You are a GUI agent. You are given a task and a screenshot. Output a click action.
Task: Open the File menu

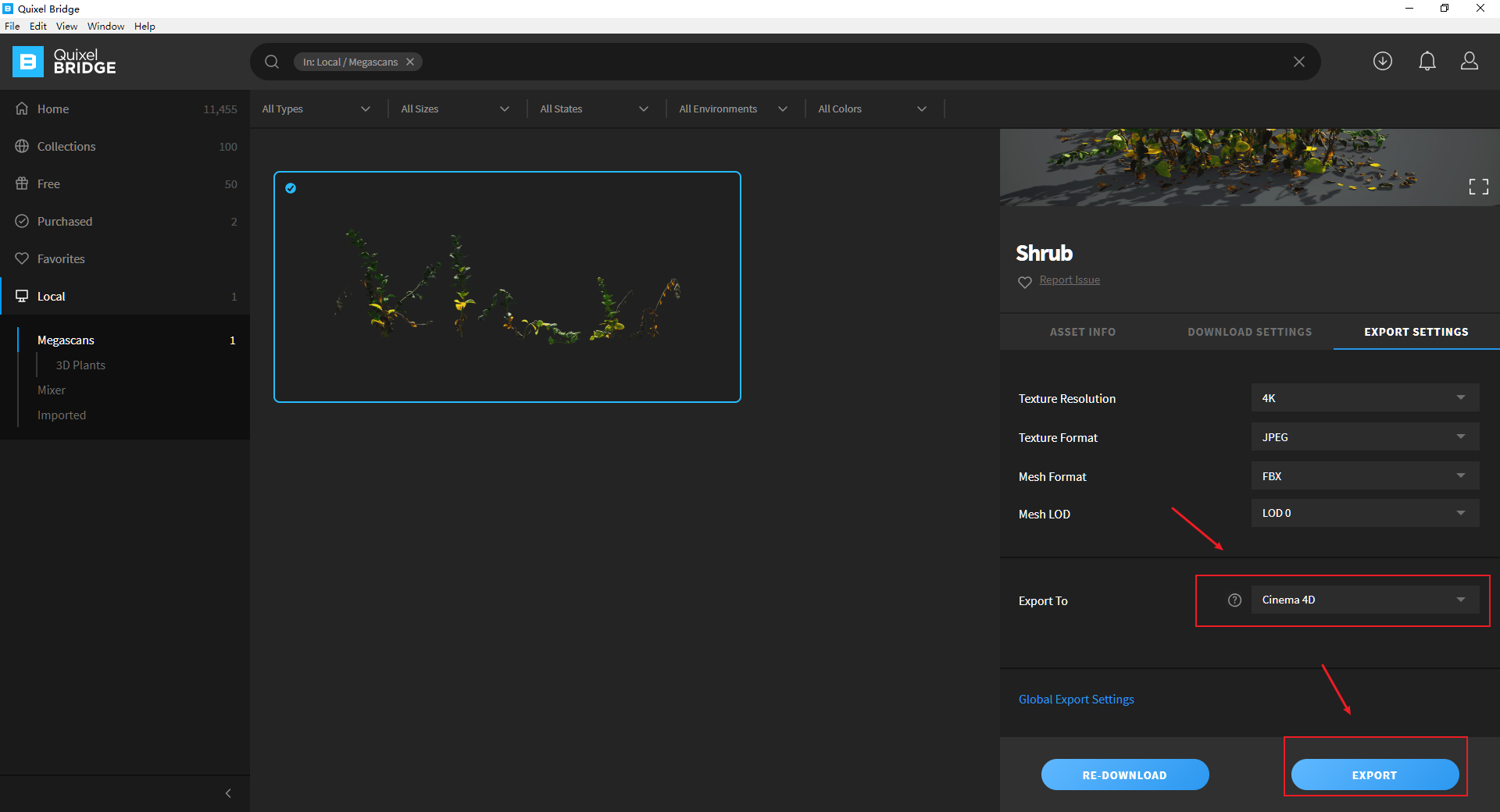click(x=12, y=26)
